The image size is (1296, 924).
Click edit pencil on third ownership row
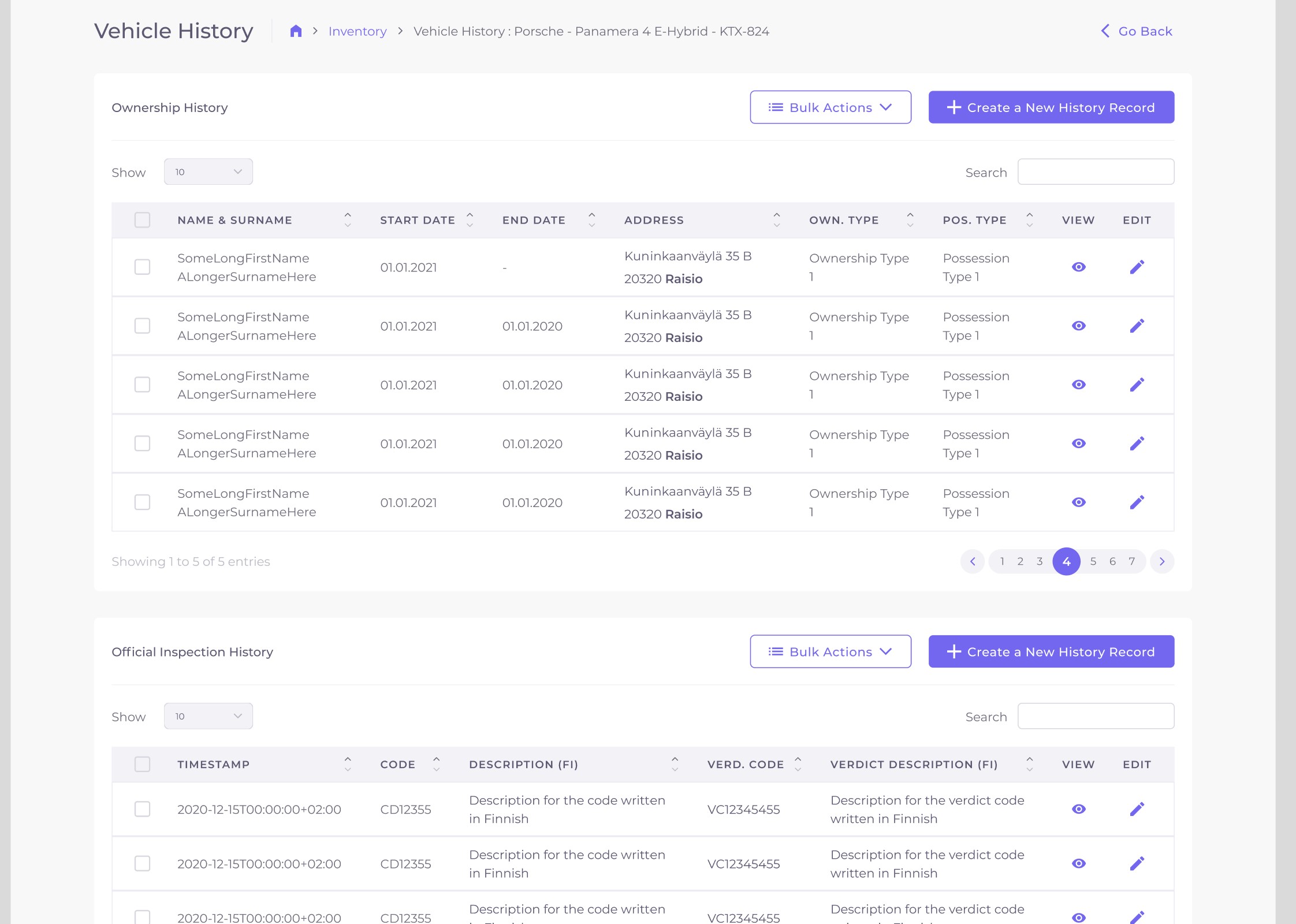[x=1137, y=385]
